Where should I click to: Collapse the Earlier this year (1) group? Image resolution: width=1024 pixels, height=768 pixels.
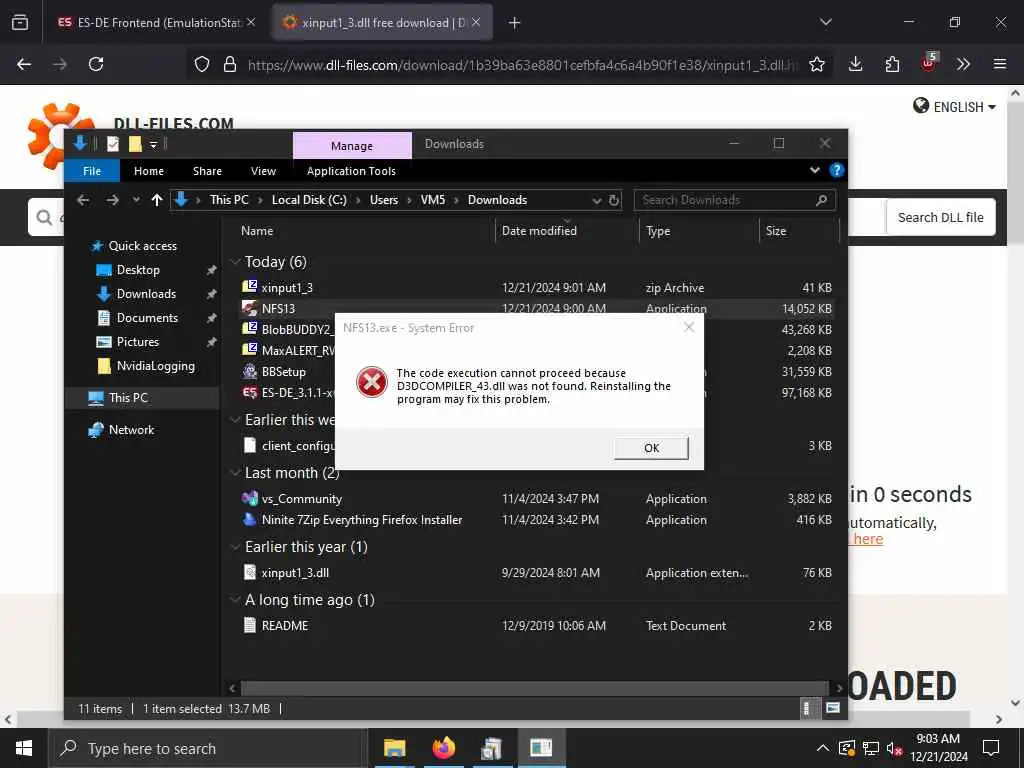pyautogui.click(x=235, y=547)
